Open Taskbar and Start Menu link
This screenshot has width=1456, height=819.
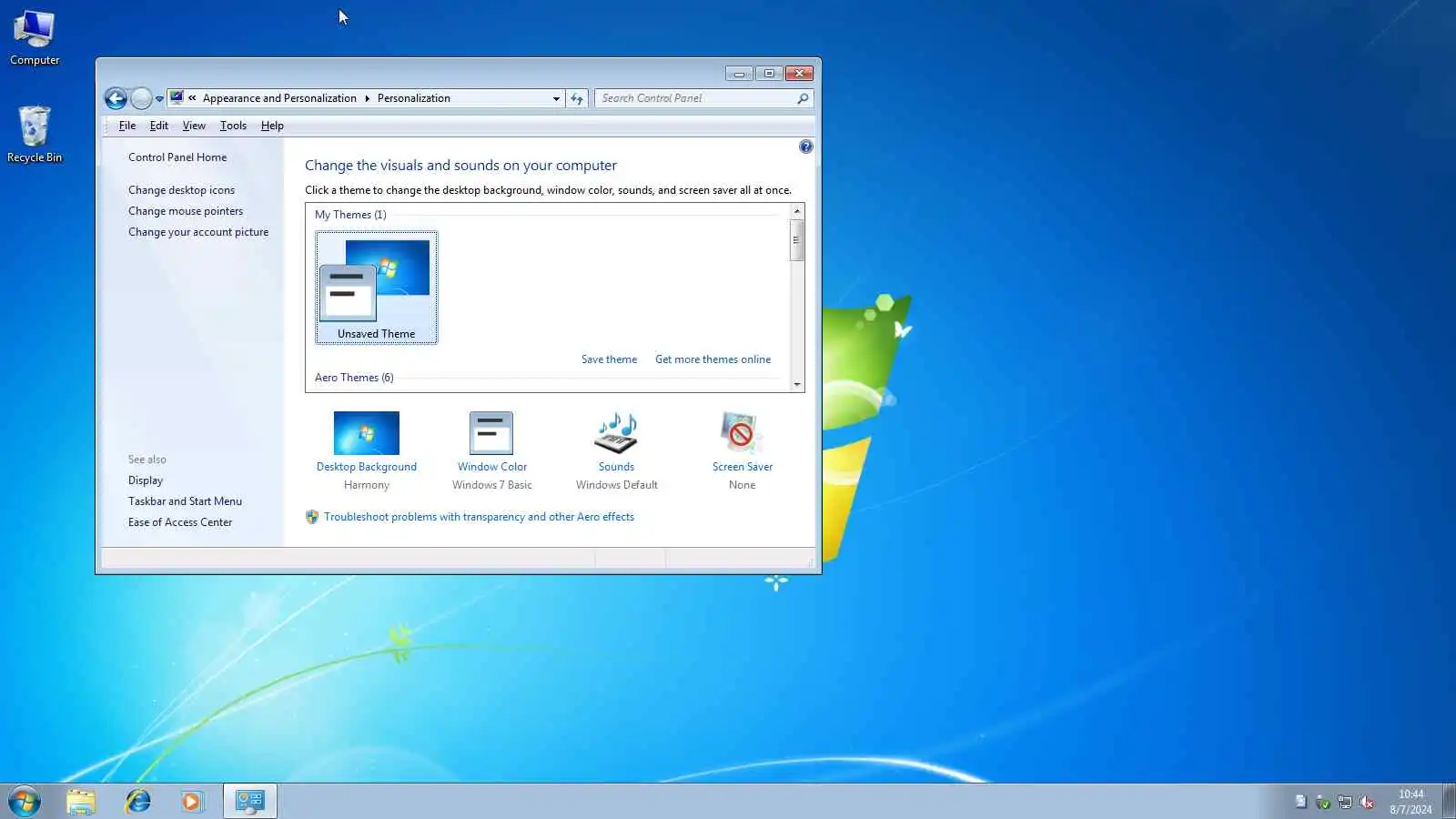click(185, 501)
